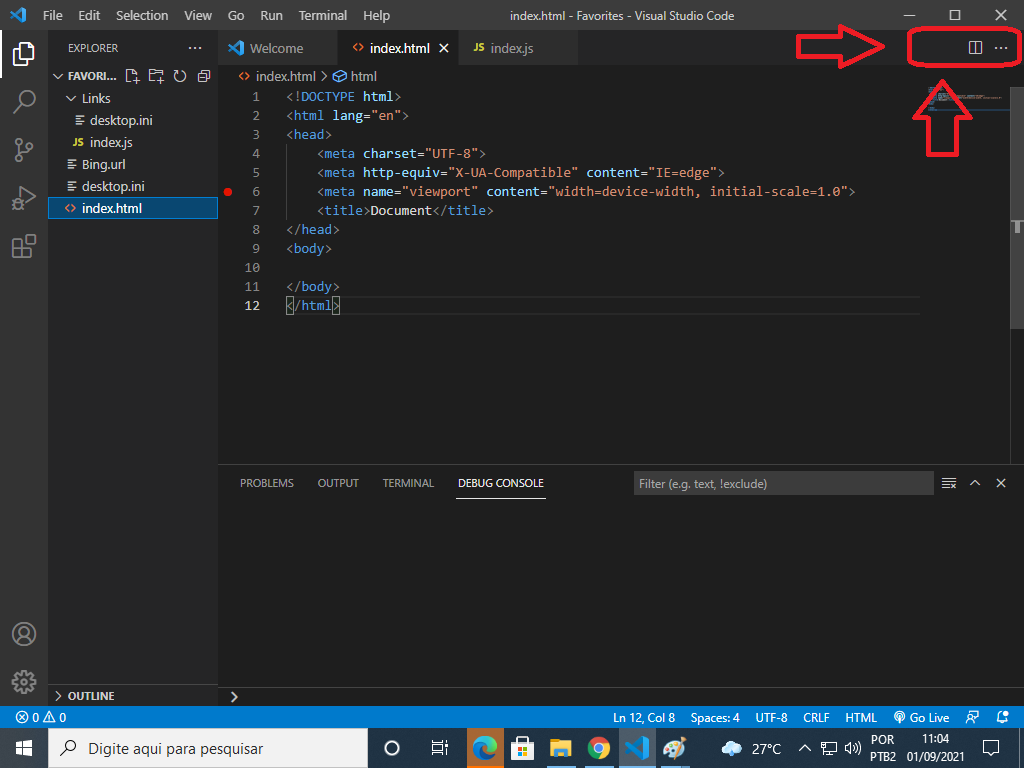
Task: Click the New Folder icon in Explorer
Action: coord(156,76)
